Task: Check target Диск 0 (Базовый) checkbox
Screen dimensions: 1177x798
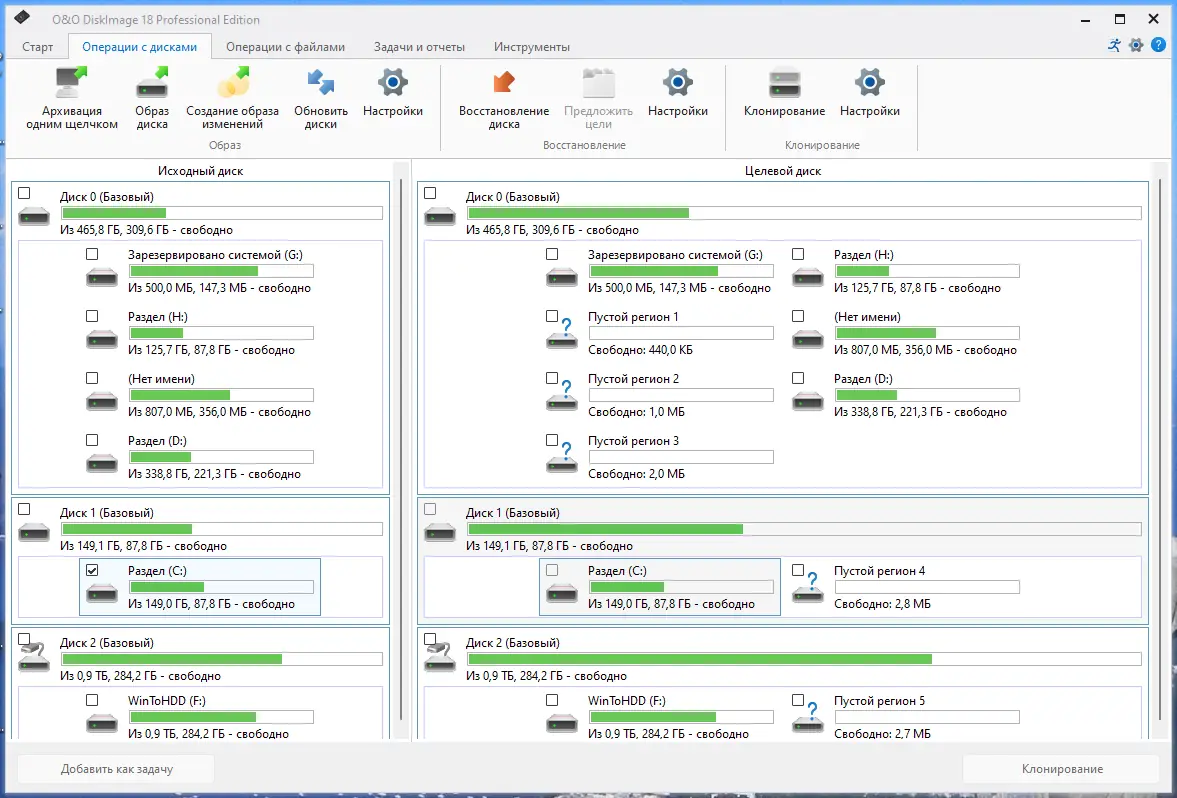Action: coord(429,193)
